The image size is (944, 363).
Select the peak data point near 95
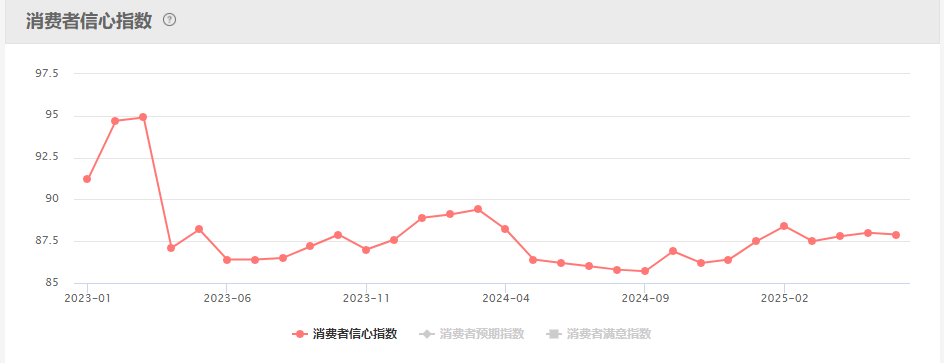point(143,117)
